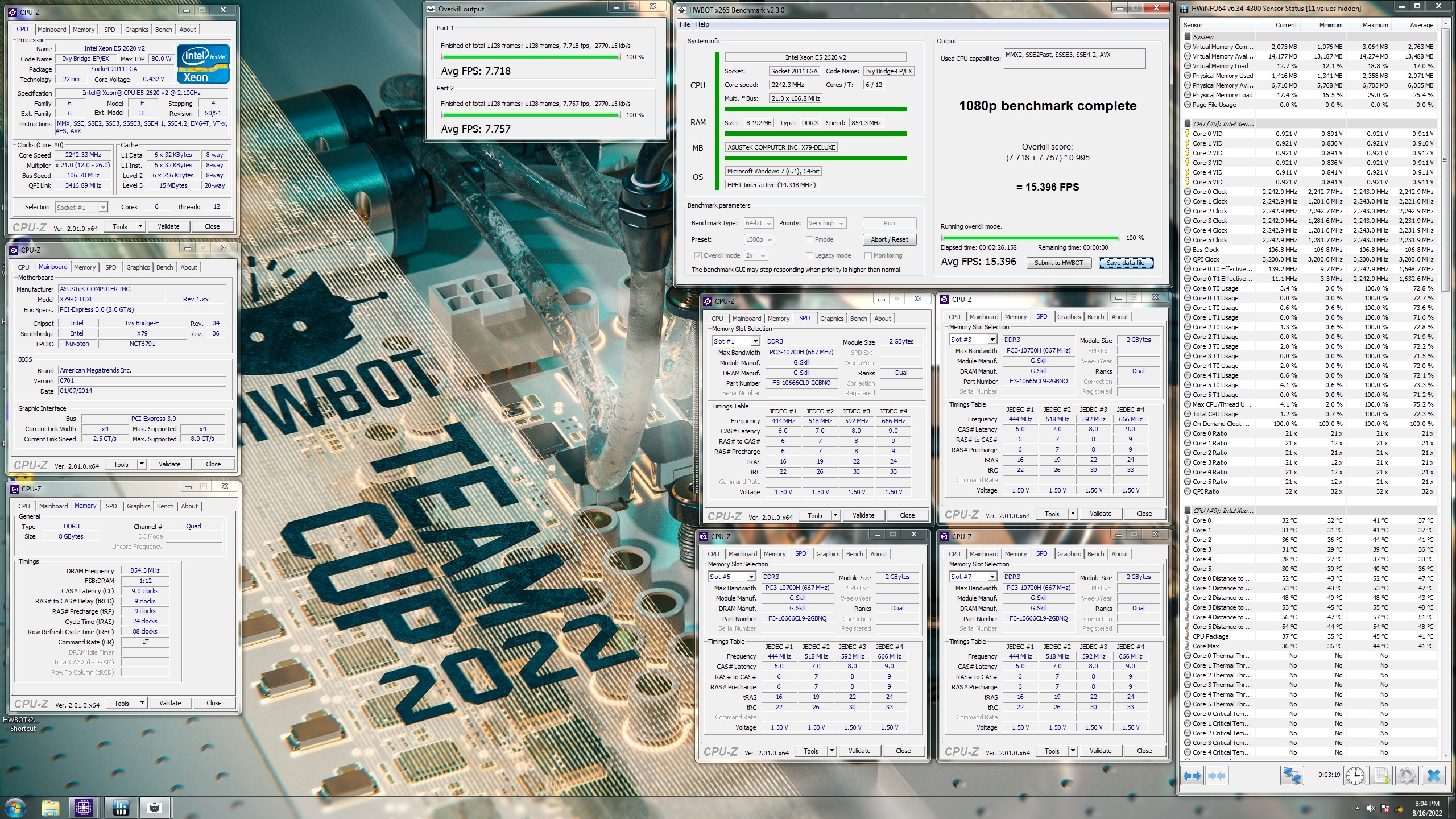Image resolution: width=1456 pixels, height=819 pixels.
Task: Open CPU tab in Slot #1 SPD window
Action: pyautogui.click(x=717, y=318)
